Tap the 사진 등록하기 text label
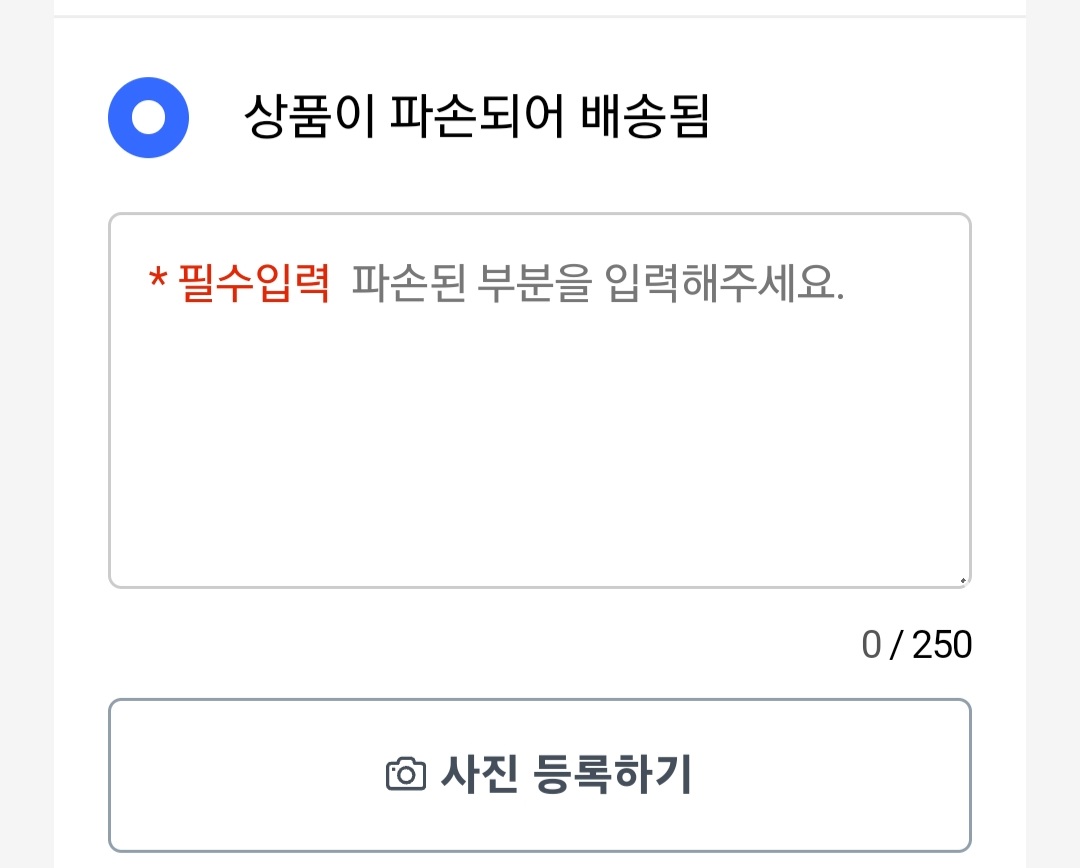Viewport: 1080px width, 868px height. coord(566,774)
